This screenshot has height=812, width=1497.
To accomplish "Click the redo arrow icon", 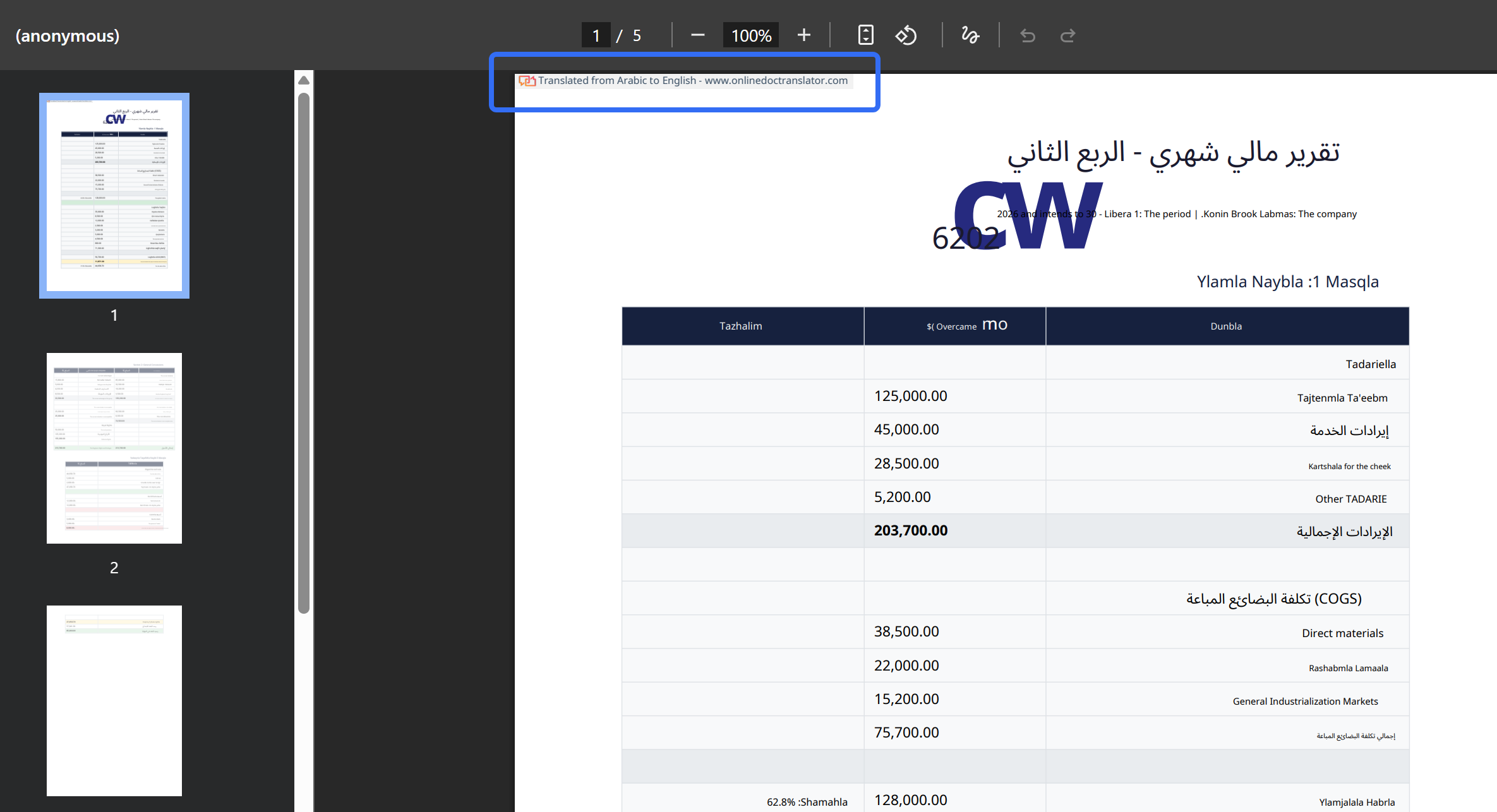I will 1067,35.
